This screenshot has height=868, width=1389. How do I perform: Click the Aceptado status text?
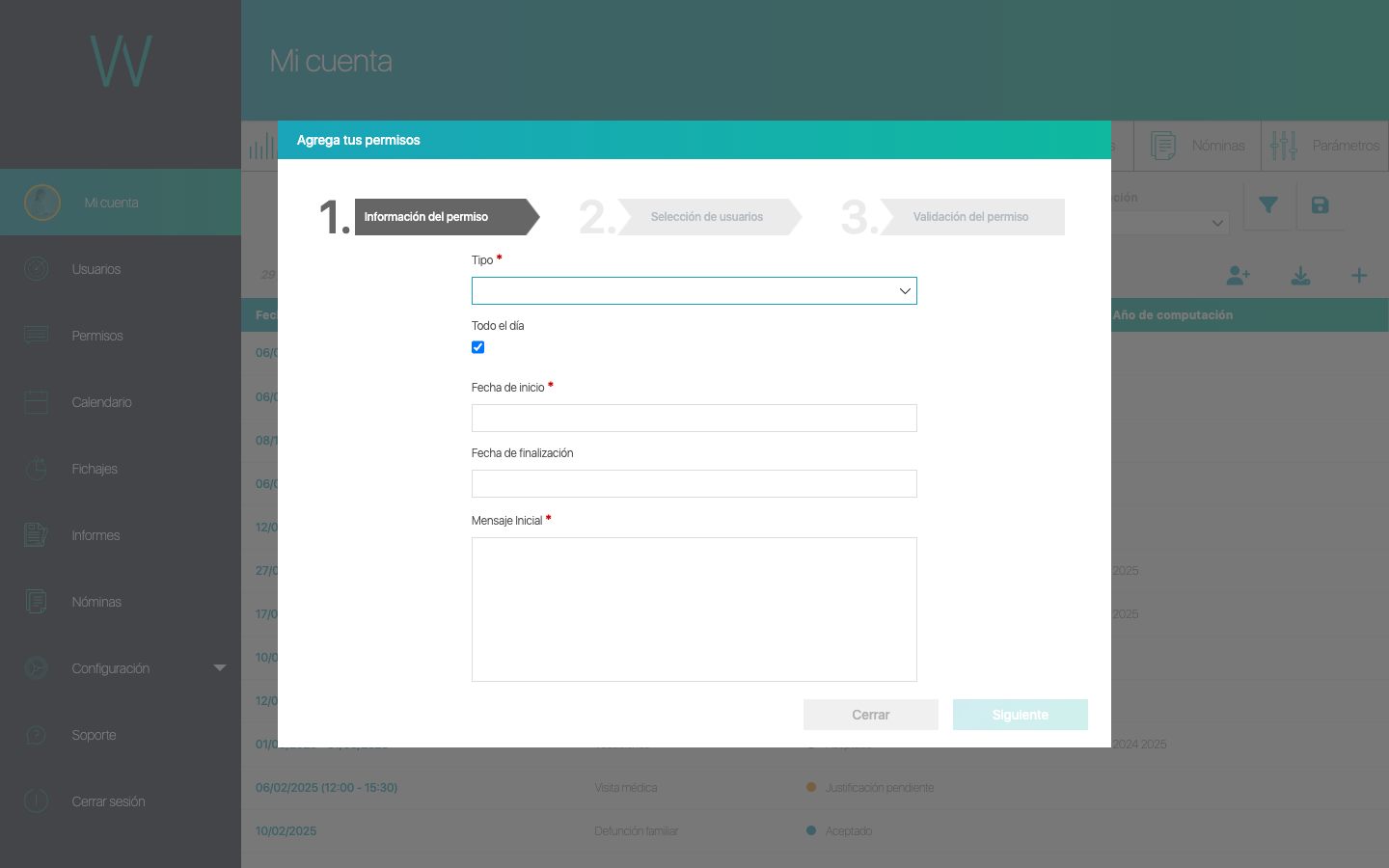849,831
